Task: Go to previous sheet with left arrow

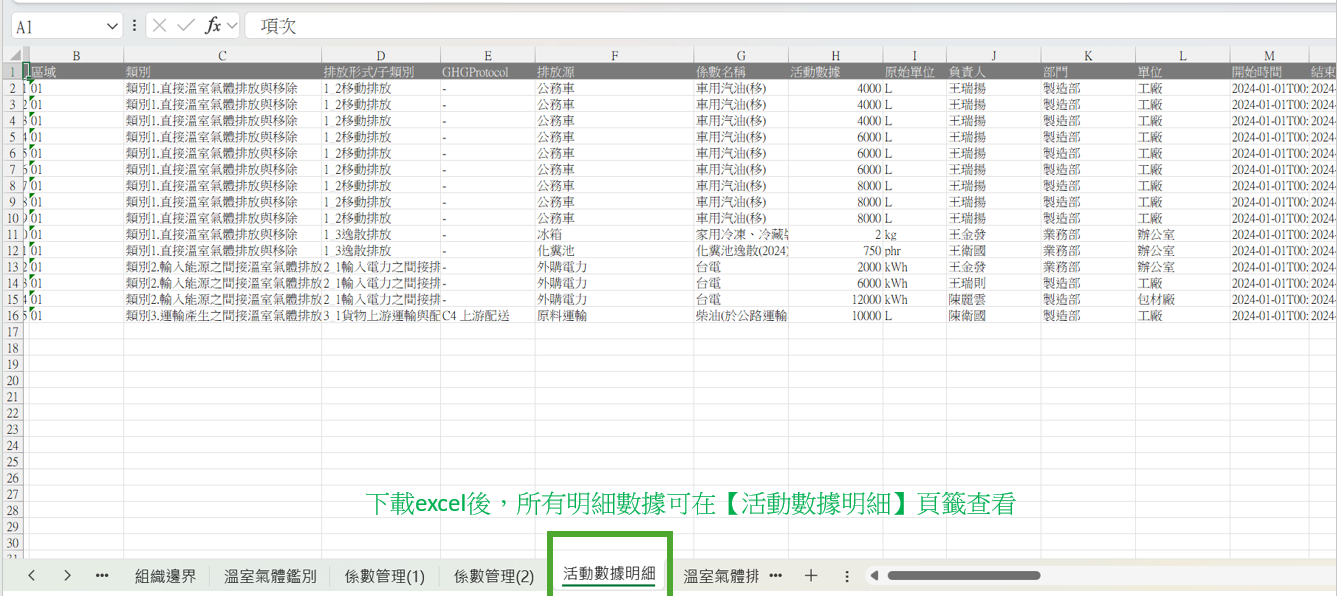Action: [x=32, y=576]
